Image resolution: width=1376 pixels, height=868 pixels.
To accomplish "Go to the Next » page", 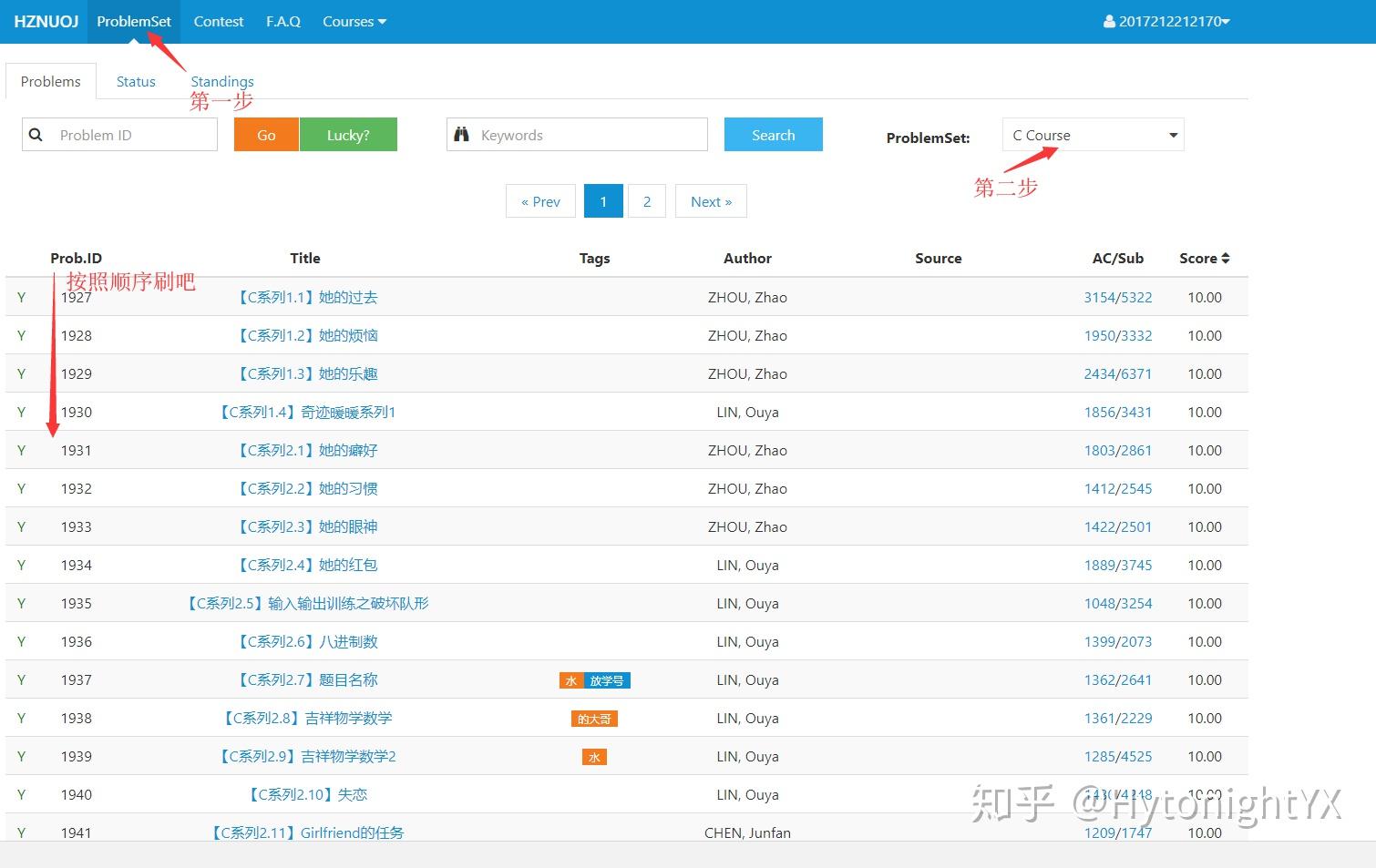I will (x=711, y=201).
